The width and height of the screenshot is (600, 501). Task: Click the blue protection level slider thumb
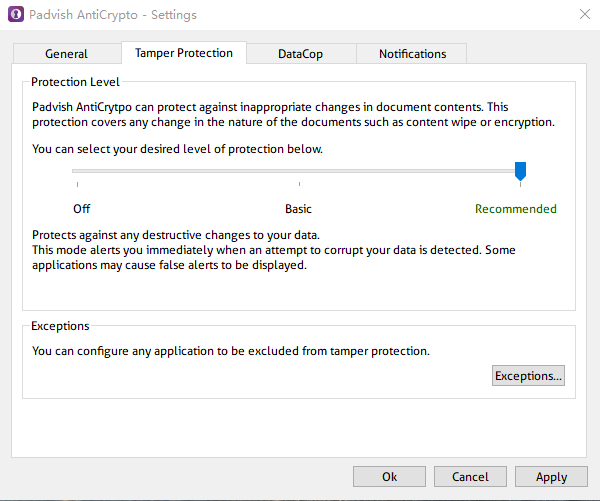click(520, 171)
